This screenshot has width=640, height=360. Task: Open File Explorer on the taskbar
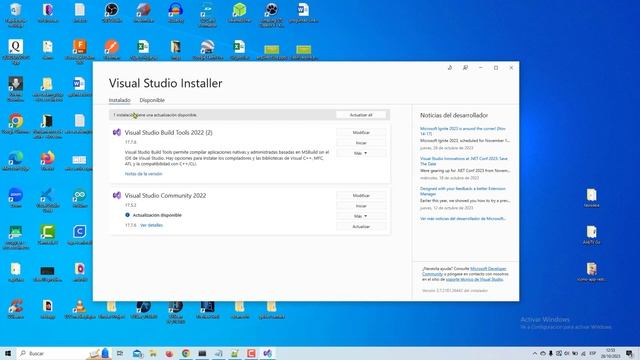click(x=153, y=353)
